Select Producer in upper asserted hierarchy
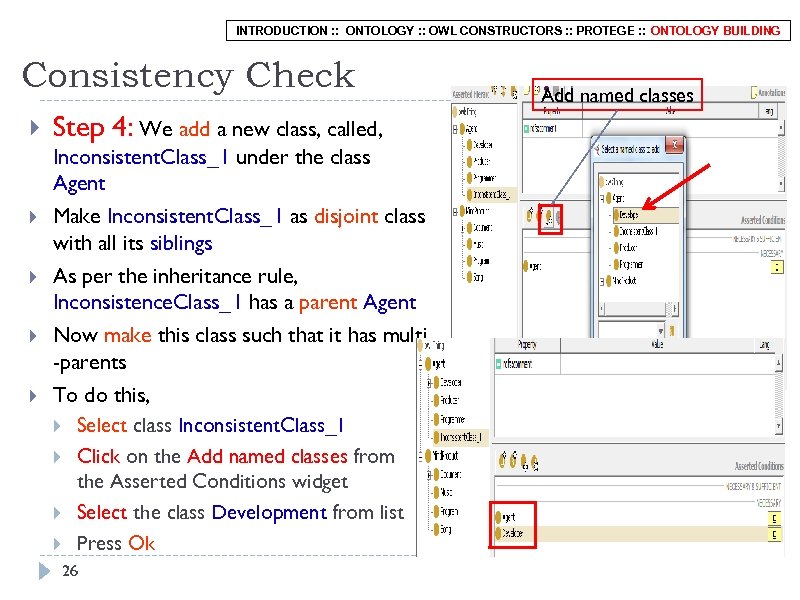 click(x=479, y=161)
